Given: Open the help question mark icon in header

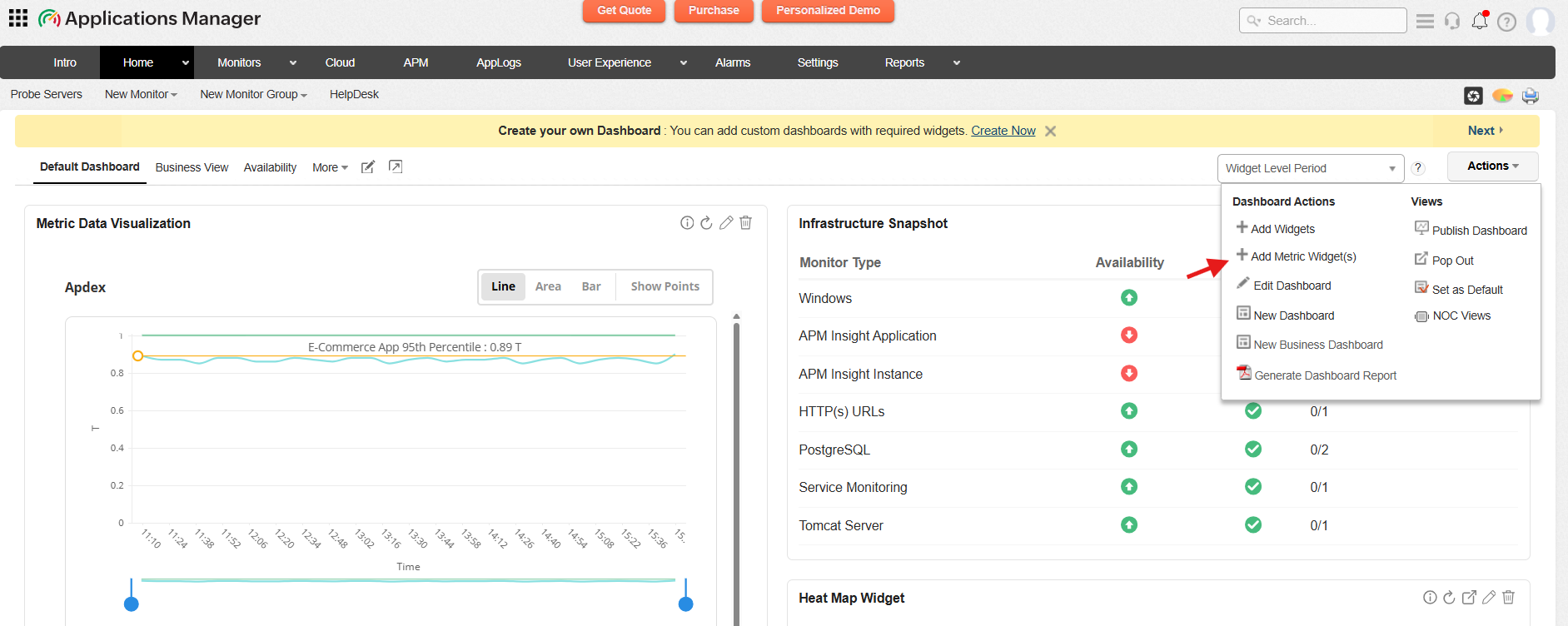Looking at the screenshot, I should click(1506, 22).
